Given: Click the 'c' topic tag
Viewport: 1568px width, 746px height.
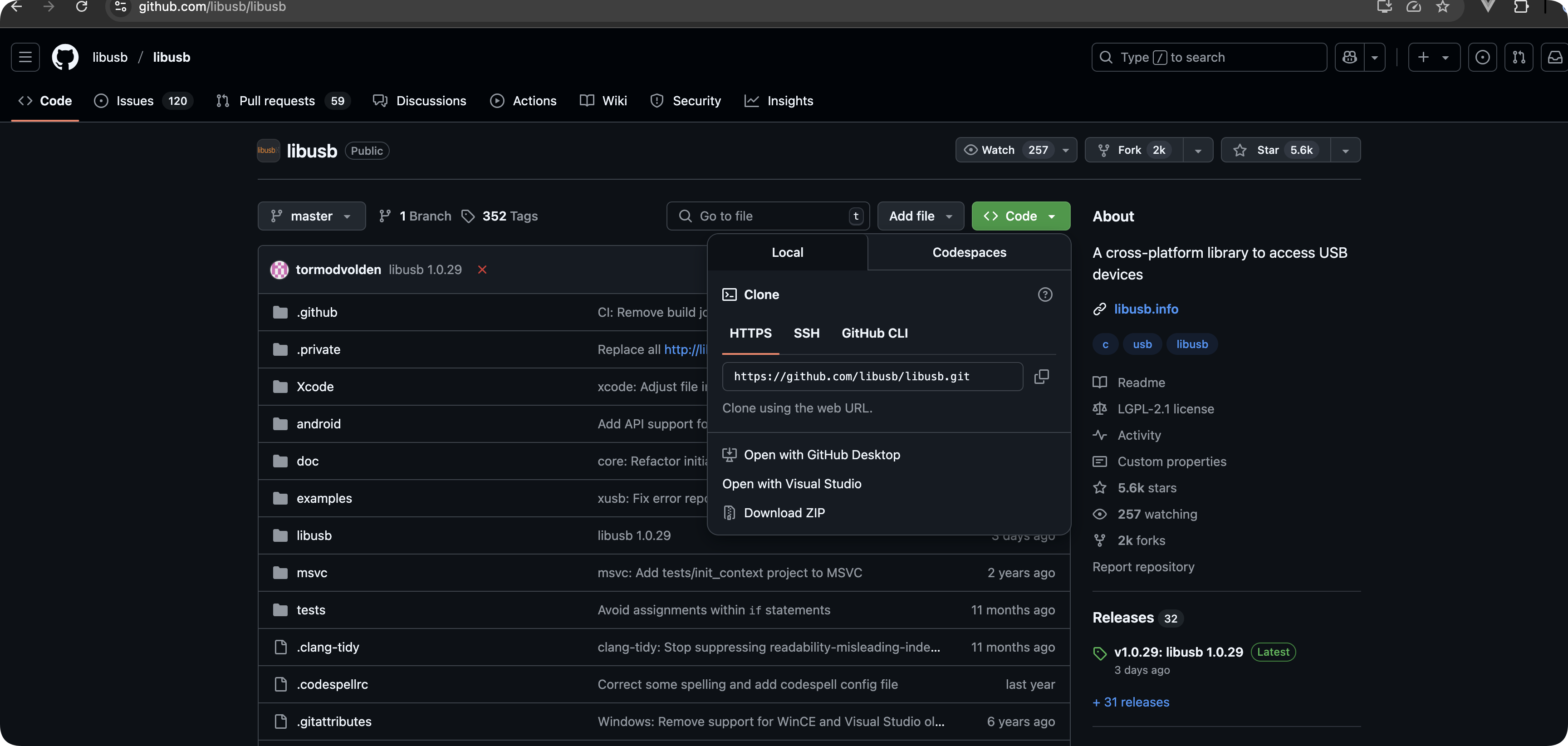Looking at the screenshot, I should [x=1105, y=344].
